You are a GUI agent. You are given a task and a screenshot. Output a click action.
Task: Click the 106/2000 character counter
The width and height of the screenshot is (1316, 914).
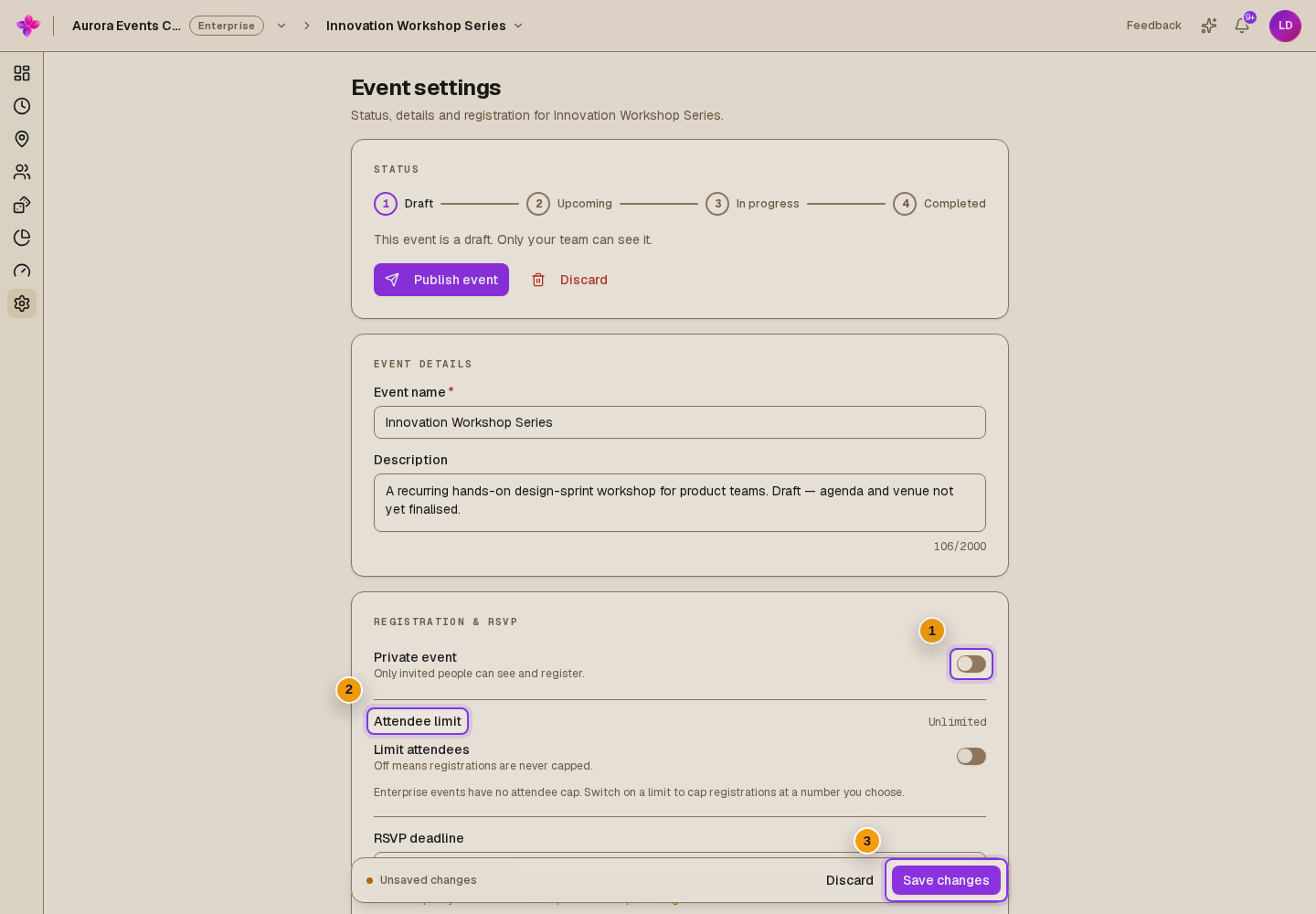coord(960,547)
